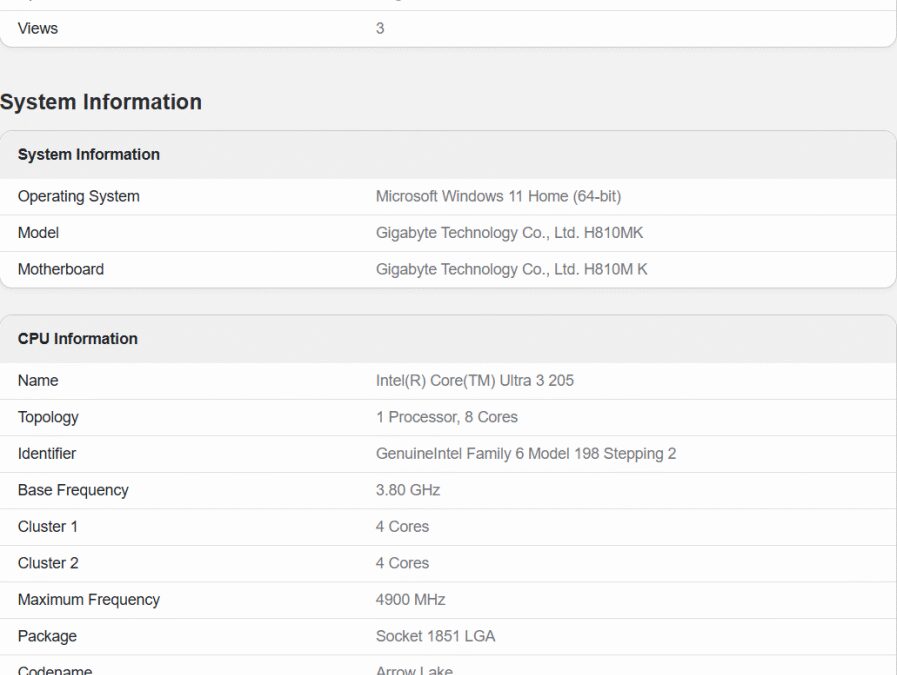Screen dimensions: 897x675
Task: Click the Microsoft Windows 11 Home value
Action: pos(498,196)
